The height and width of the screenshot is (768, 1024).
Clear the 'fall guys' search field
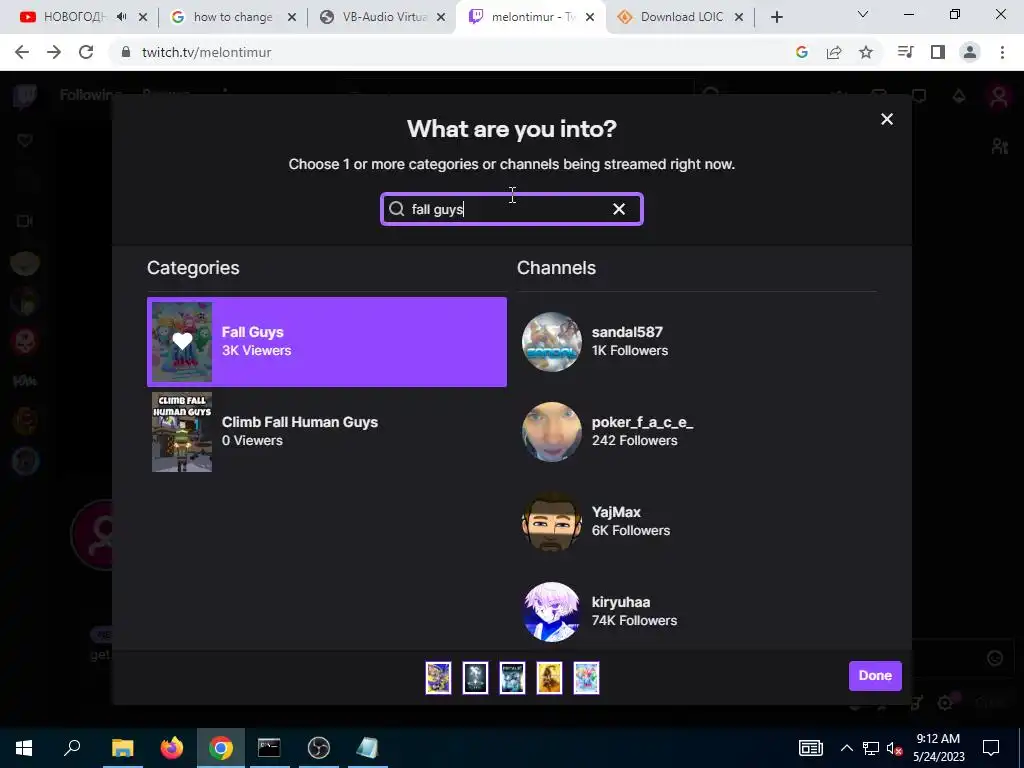pos(618,209)
